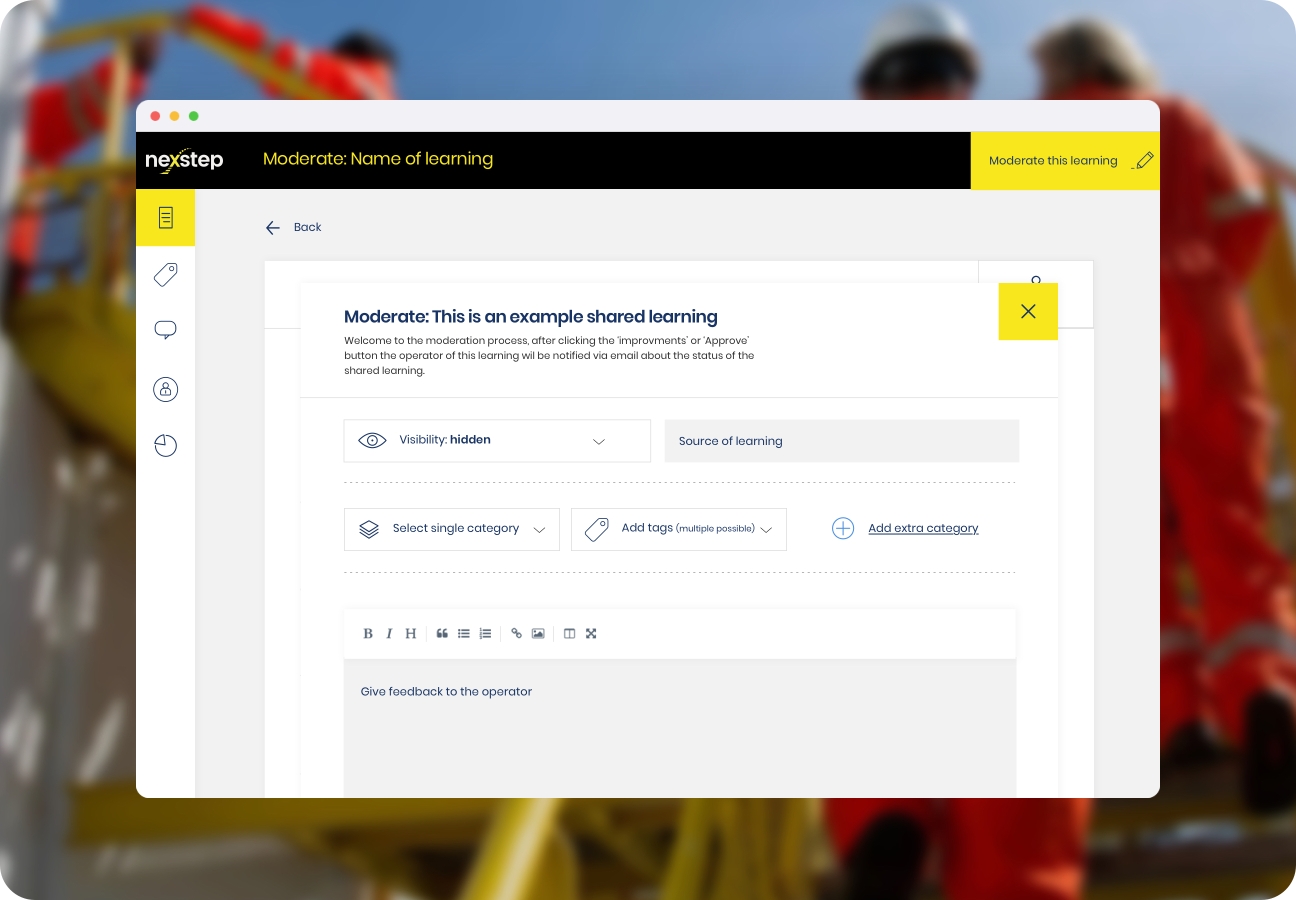
Task: Close the moderation panel with the X
Action: [1028, 311]
